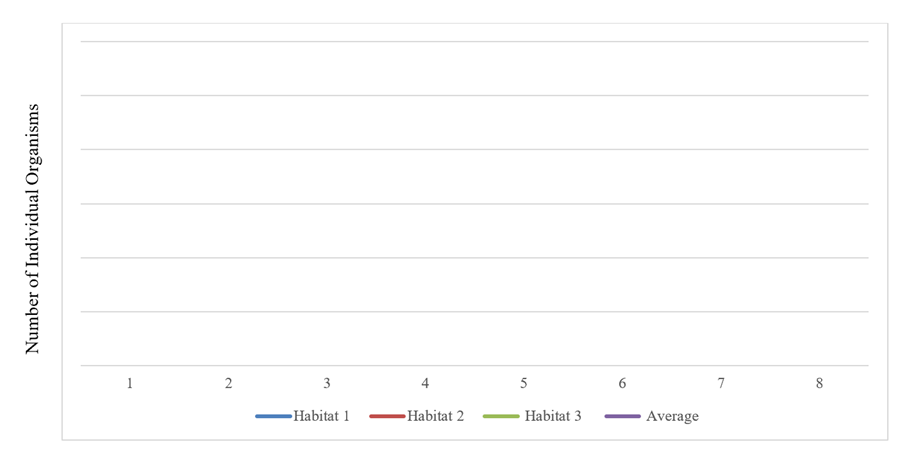
Task: Click the green Habitat 3 legend line
Action: coord(501,416)
